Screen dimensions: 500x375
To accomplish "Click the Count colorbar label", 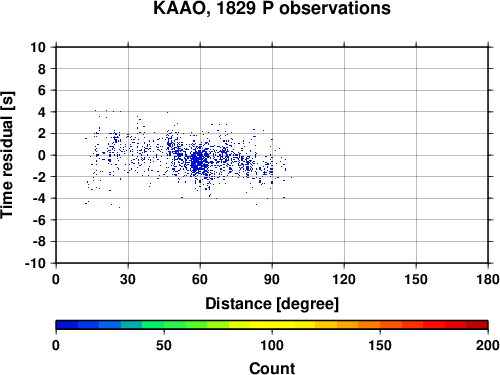I will (272, 368).
